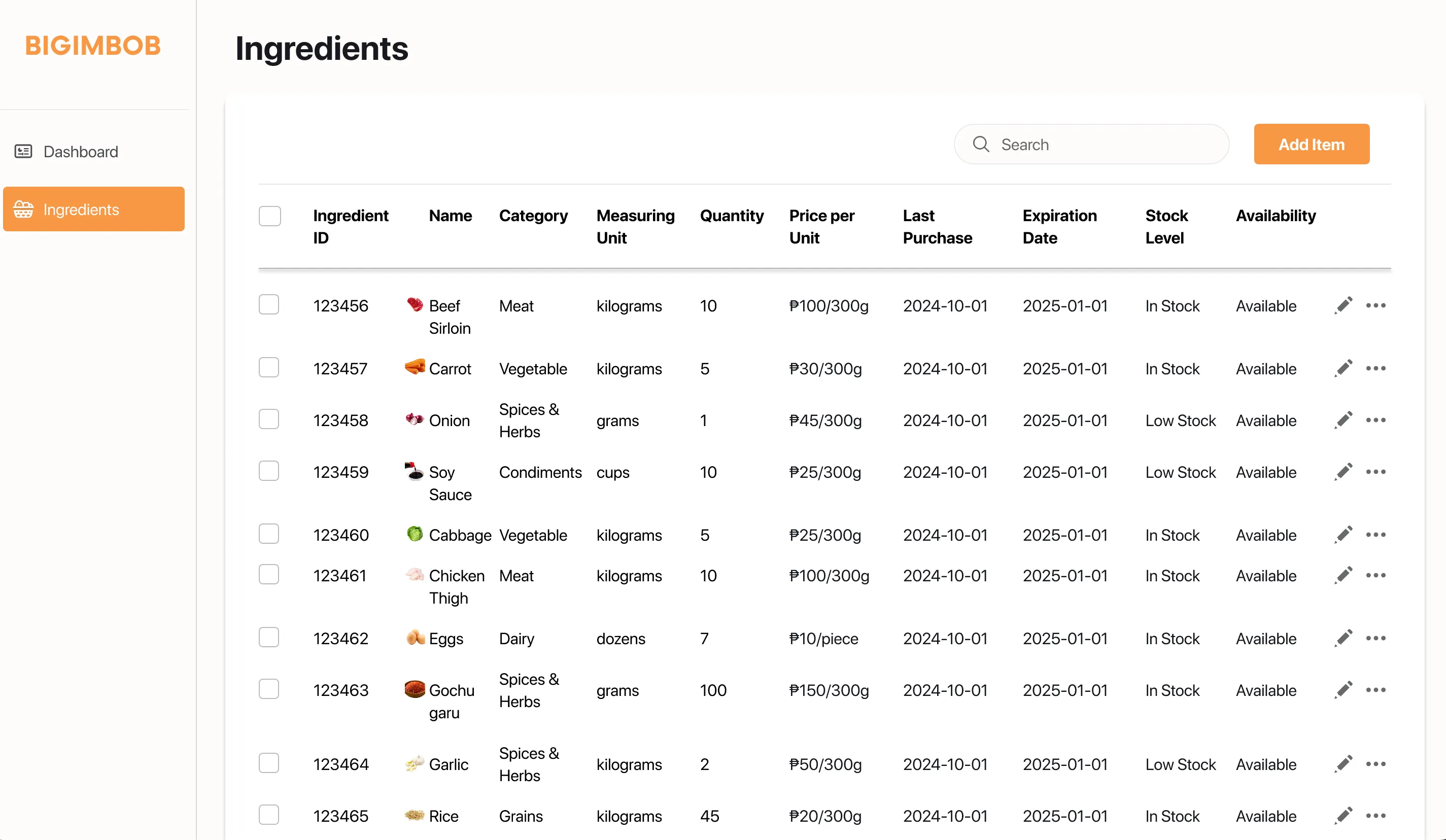This screenshot has height=840, width=1446.
Task: Click the magnifier icon in search bar
Action: (x=981, y=144)
